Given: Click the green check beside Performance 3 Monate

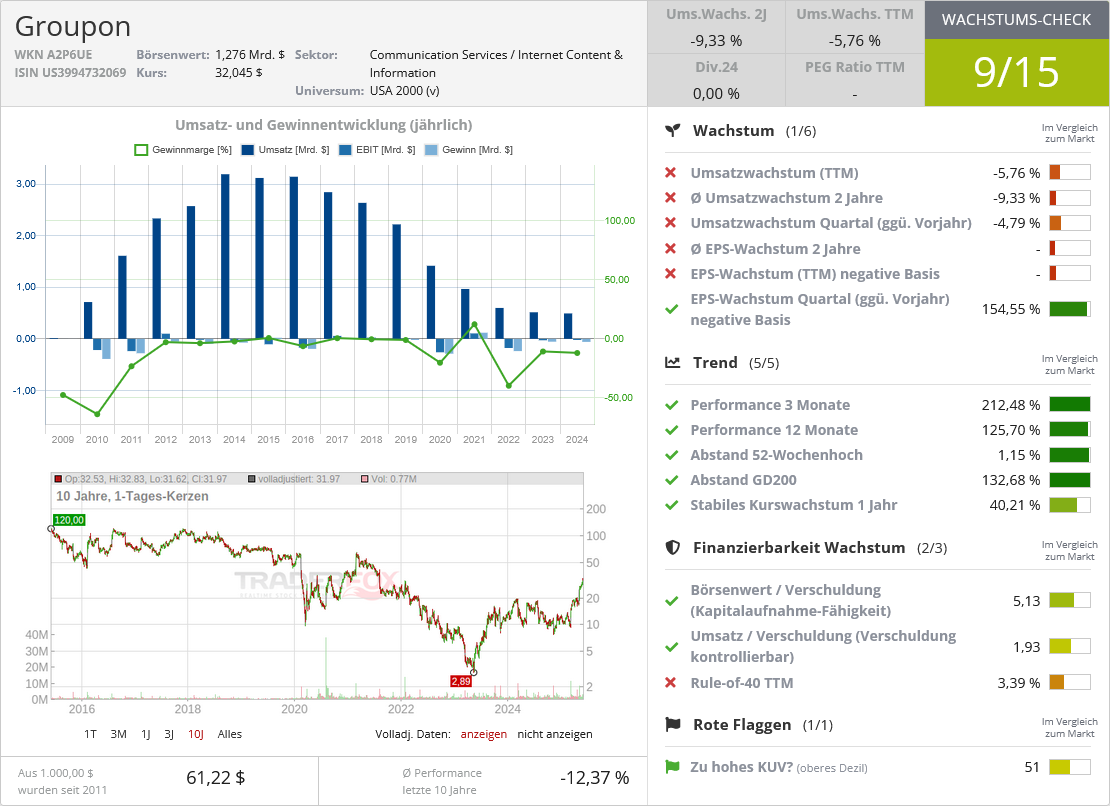Looking at the screenshot, I should [x=672, y=405].
